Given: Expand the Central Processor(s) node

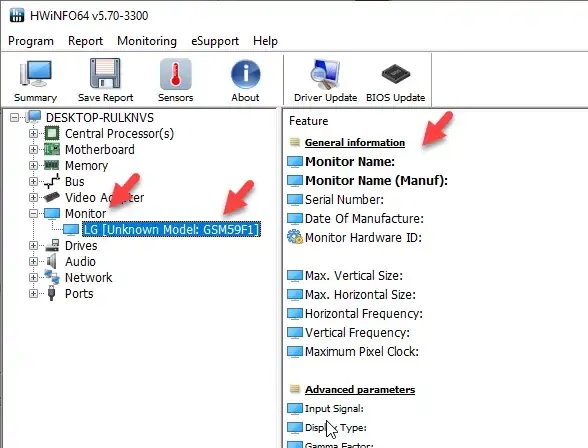Looking at the screenshot, I should (33, 133).
